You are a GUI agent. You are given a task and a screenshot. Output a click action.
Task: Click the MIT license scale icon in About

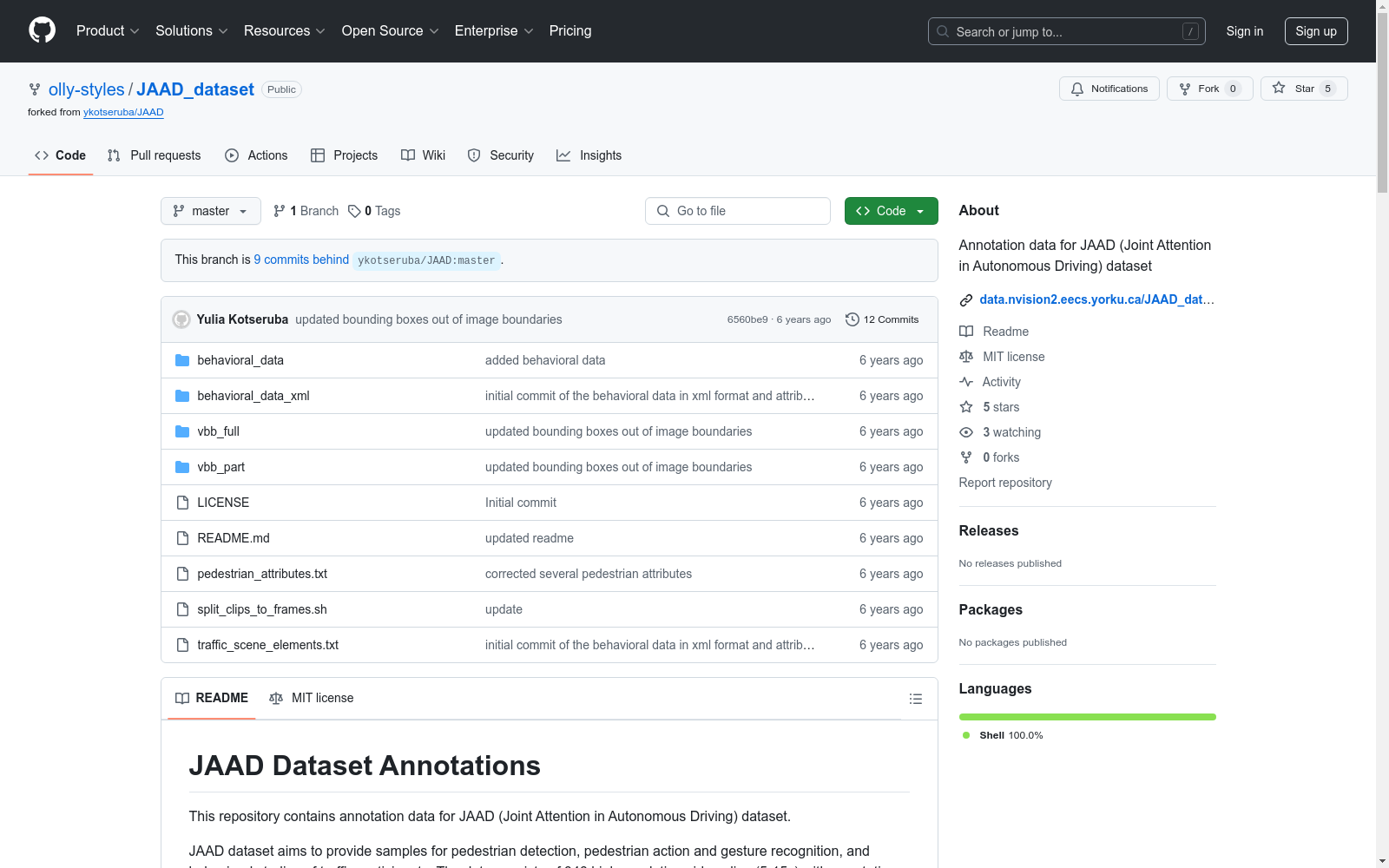(x=966, y=357)
